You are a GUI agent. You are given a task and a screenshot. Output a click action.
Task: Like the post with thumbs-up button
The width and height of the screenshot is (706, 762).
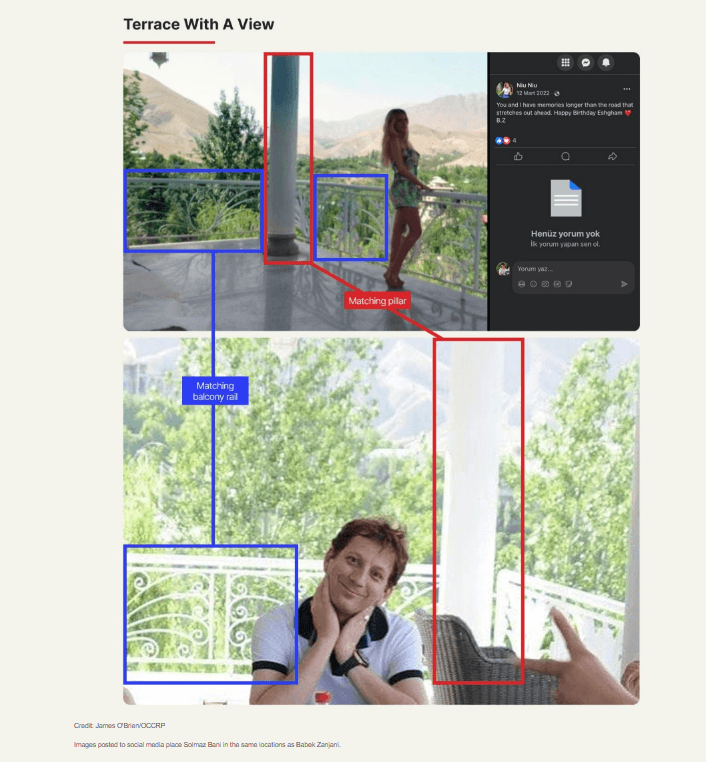click(518, 156)
